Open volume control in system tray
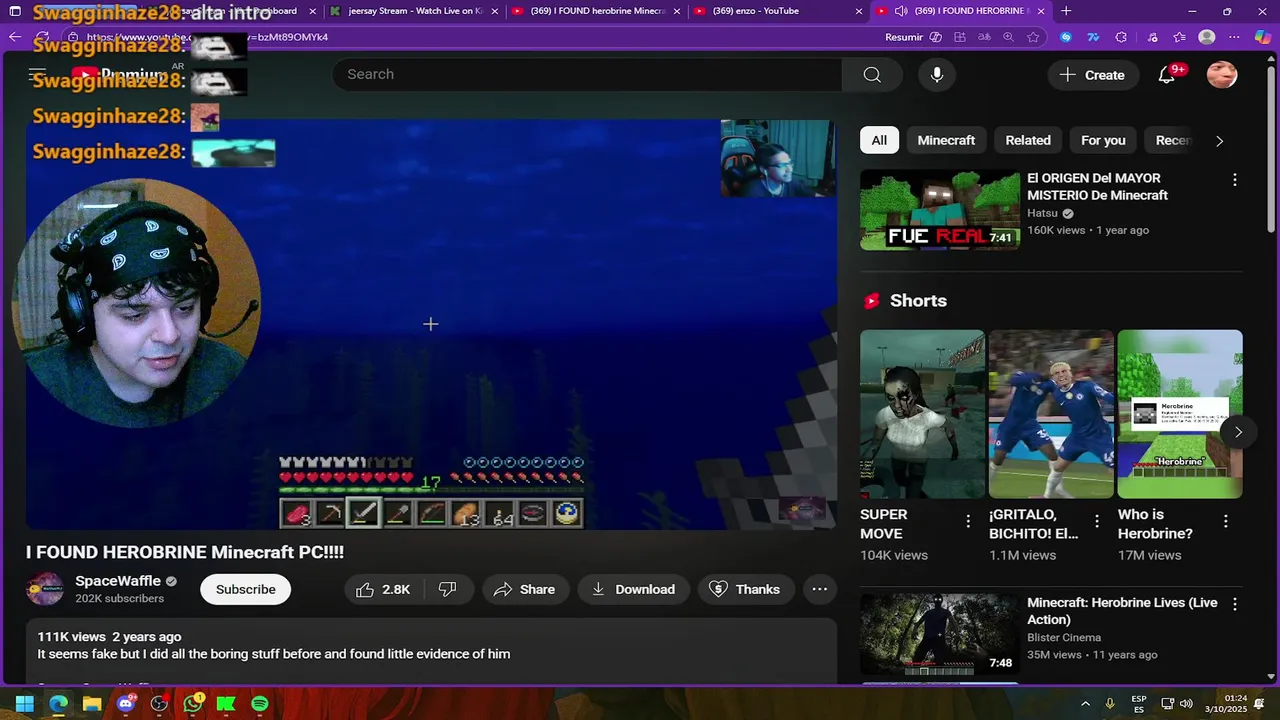The image size is (1280, 720). [1186, 704]
